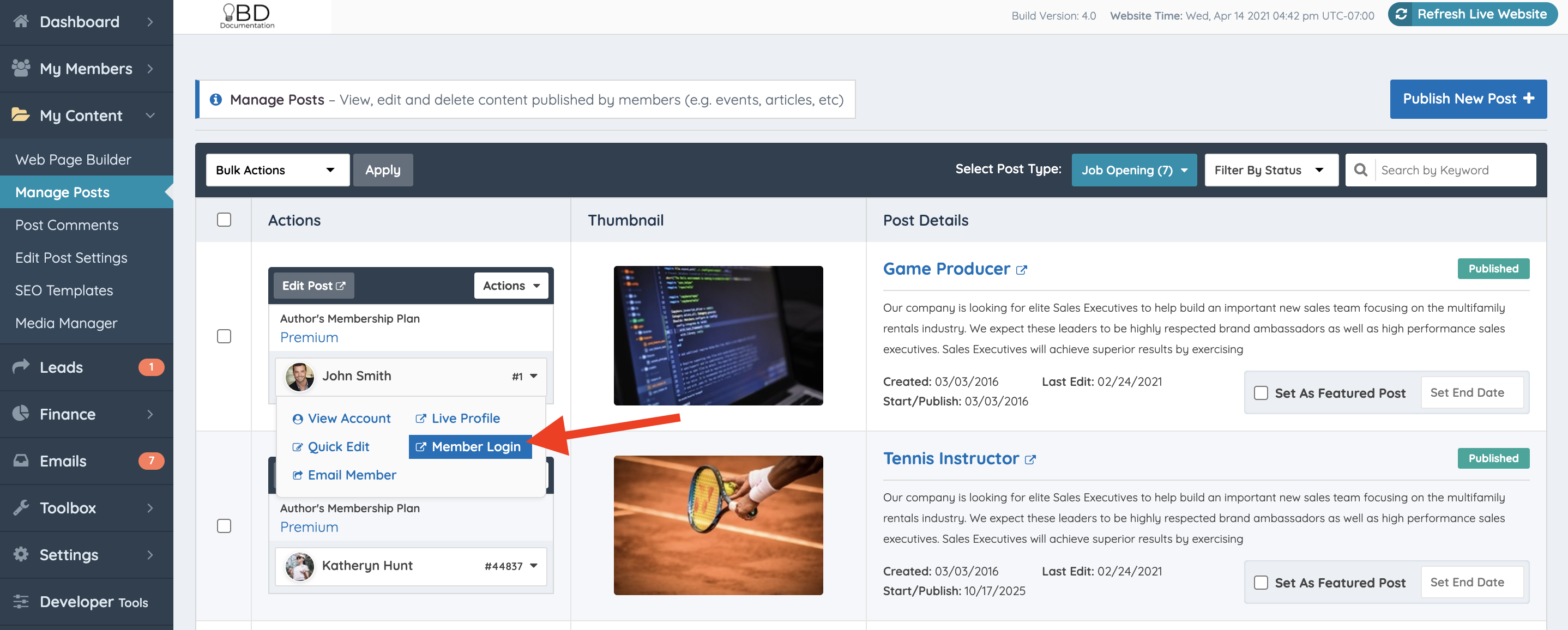Click the search magnifier icon

[x=1360, y=170]
